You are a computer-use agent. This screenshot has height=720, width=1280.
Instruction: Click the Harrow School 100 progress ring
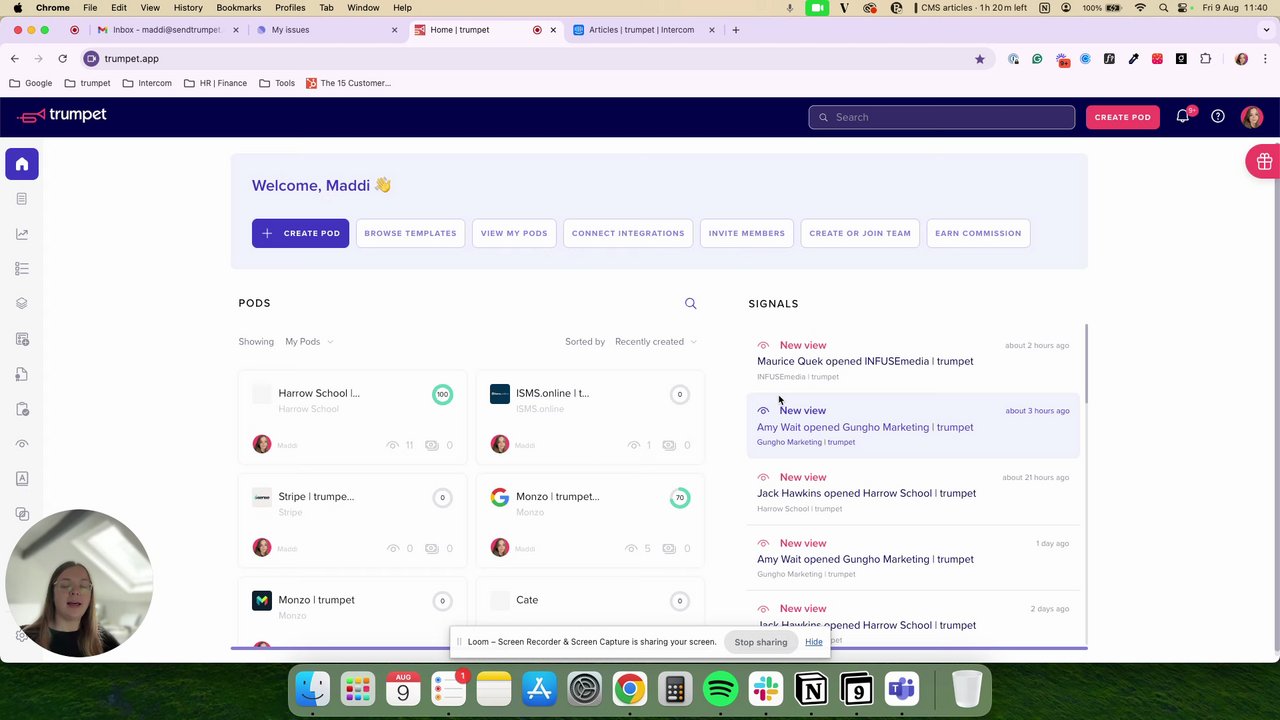pyautogui.click(x=442, y=394)
